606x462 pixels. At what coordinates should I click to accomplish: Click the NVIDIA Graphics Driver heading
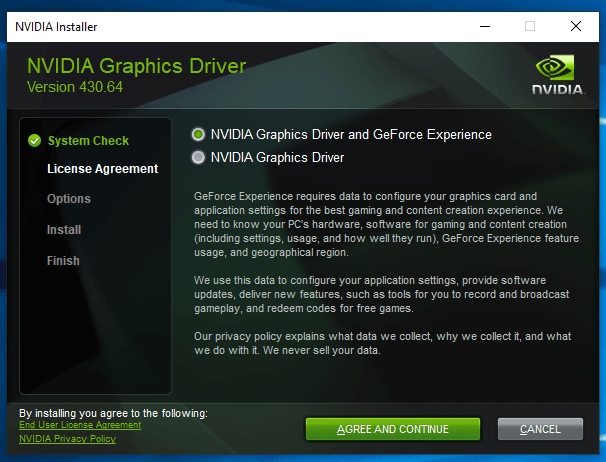pyautogui.click(x=136, y=66)
